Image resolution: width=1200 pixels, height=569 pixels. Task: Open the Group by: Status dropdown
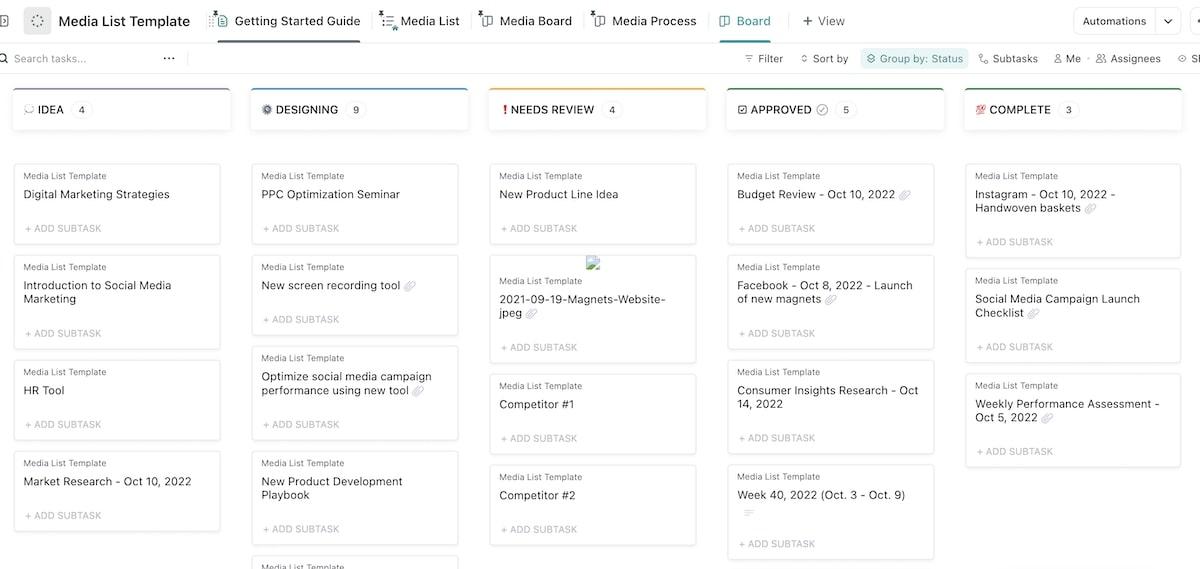914,59
